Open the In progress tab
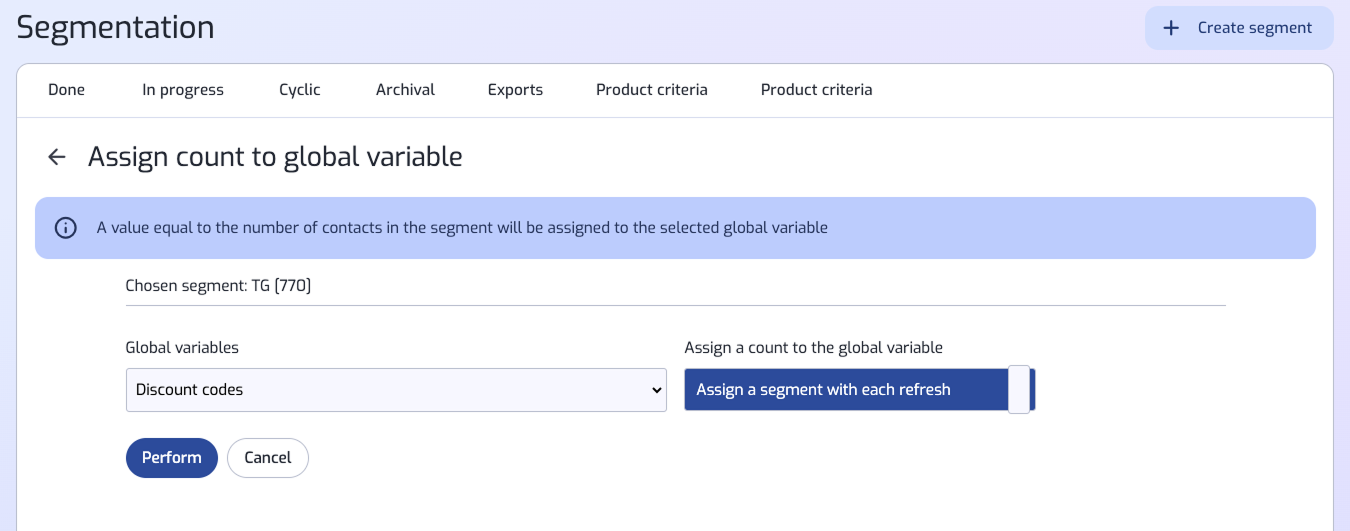 [x=183, y=90]
